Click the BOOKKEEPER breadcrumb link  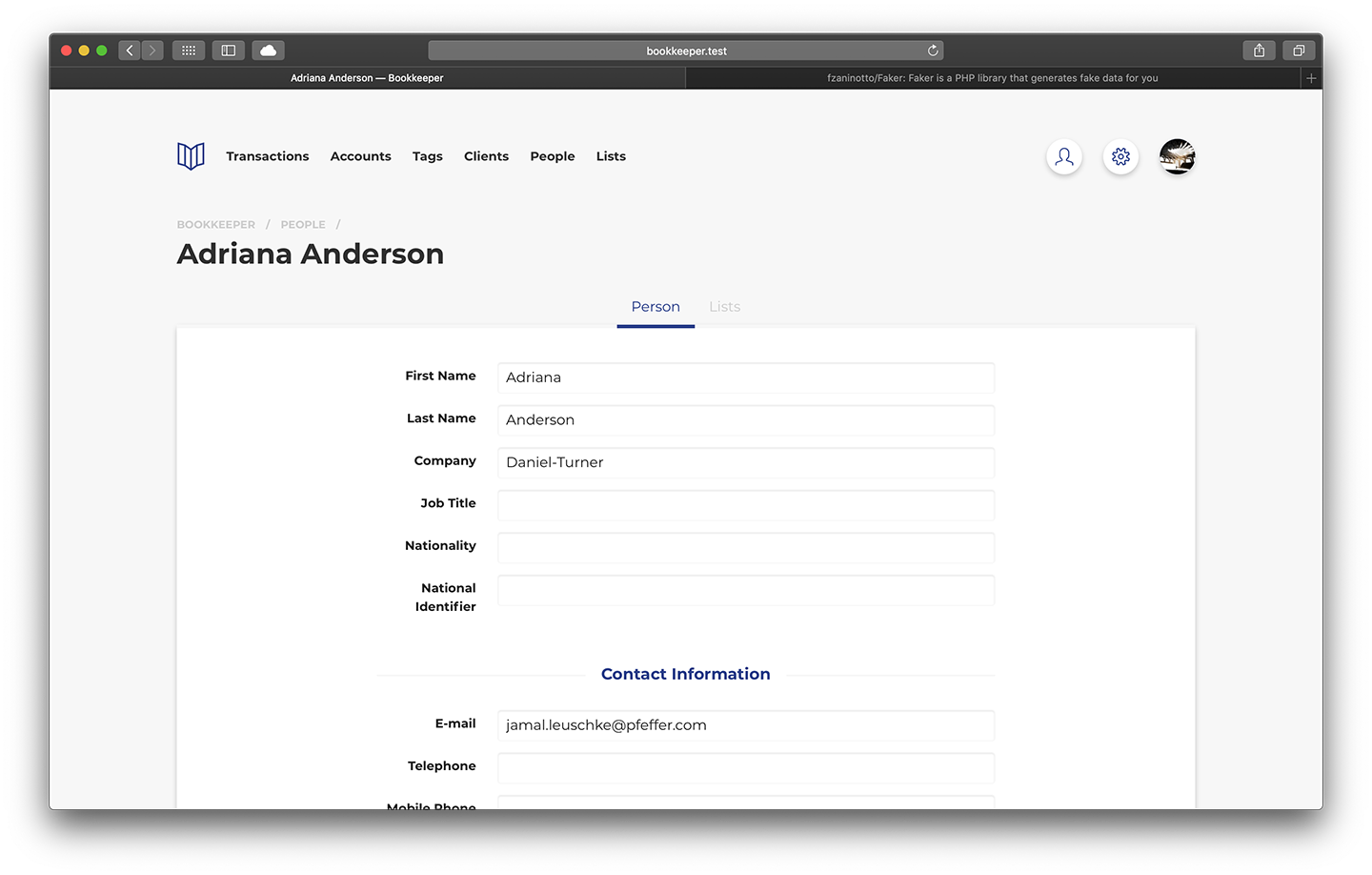click(216, 225)
